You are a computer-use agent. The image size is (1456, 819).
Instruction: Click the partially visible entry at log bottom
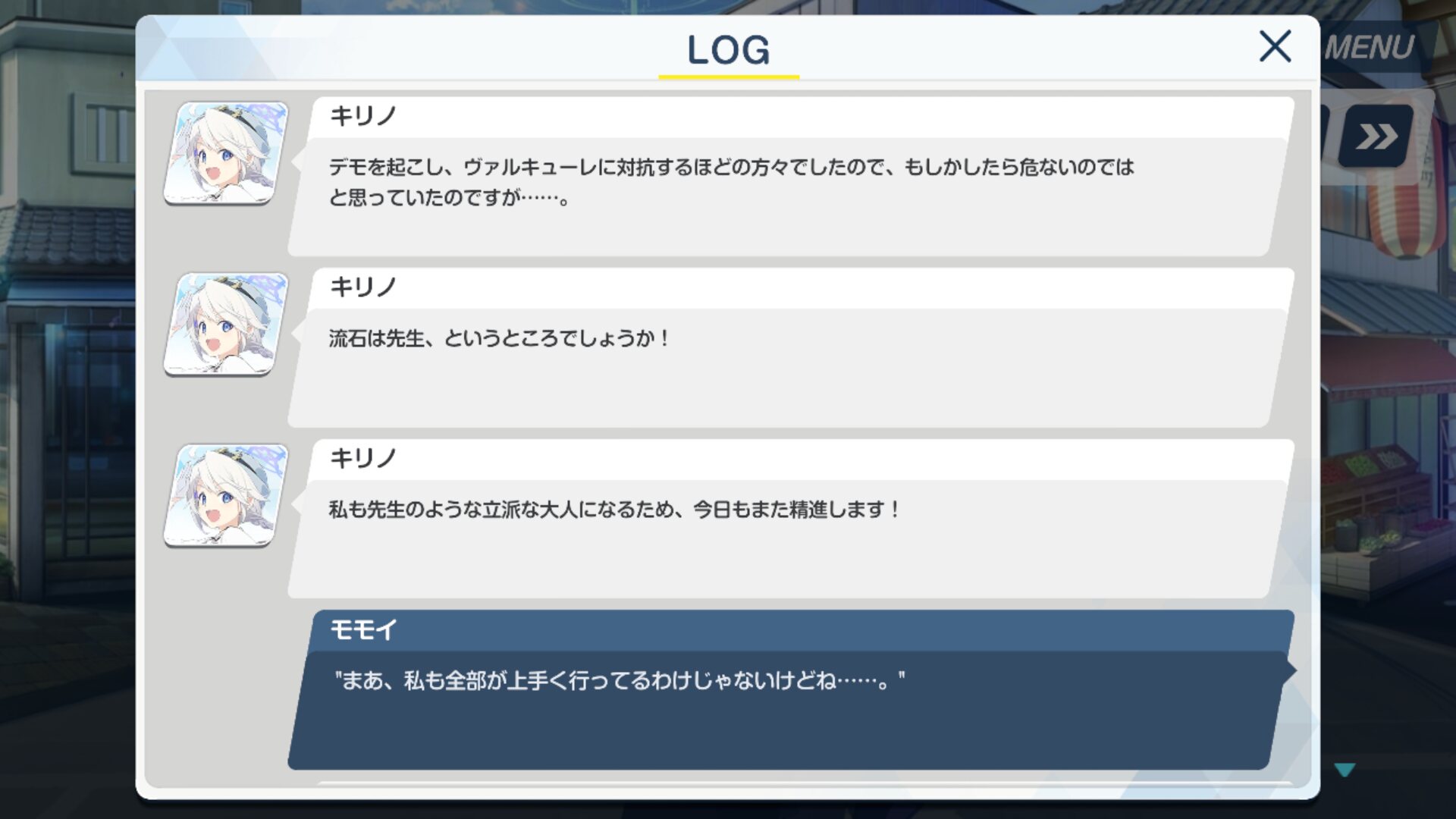point(804,783)
